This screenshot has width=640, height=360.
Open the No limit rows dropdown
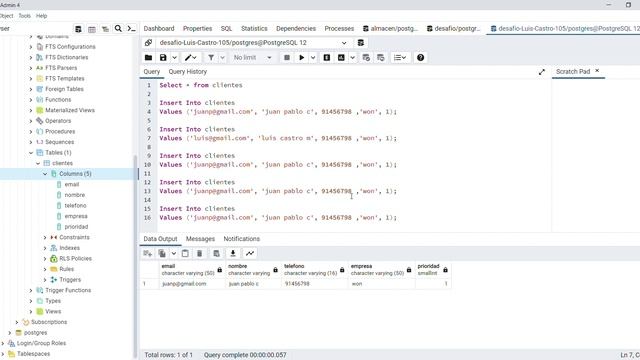(x=252, y=58)
